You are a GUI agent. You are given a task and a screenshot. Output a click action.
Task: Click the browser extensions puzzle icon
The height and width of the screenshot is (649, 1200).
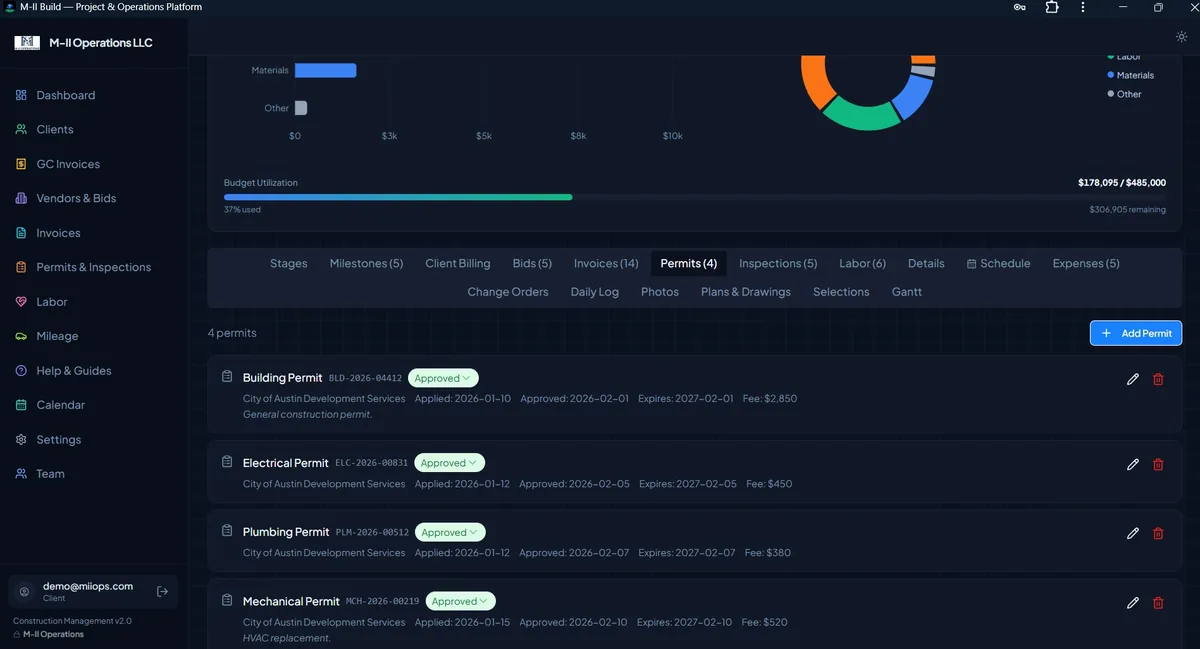(x=1052, y=7)
